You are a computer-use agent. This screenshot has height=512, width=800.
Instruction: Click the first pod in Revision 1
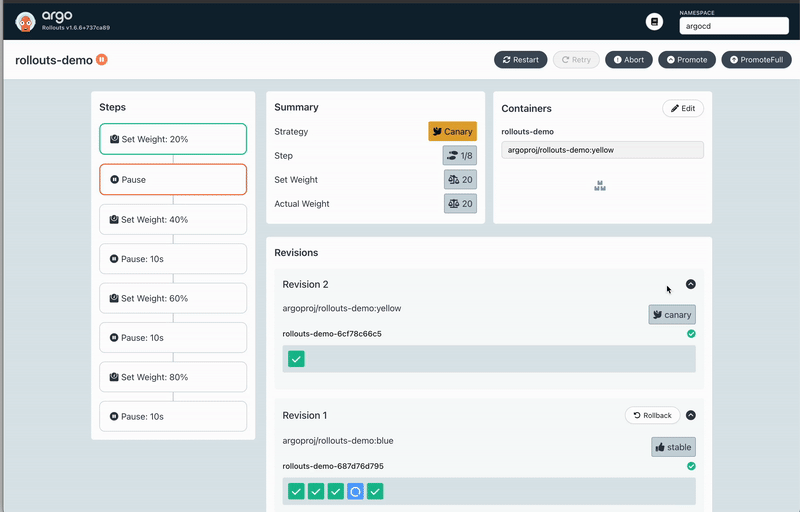coord(296,491)
